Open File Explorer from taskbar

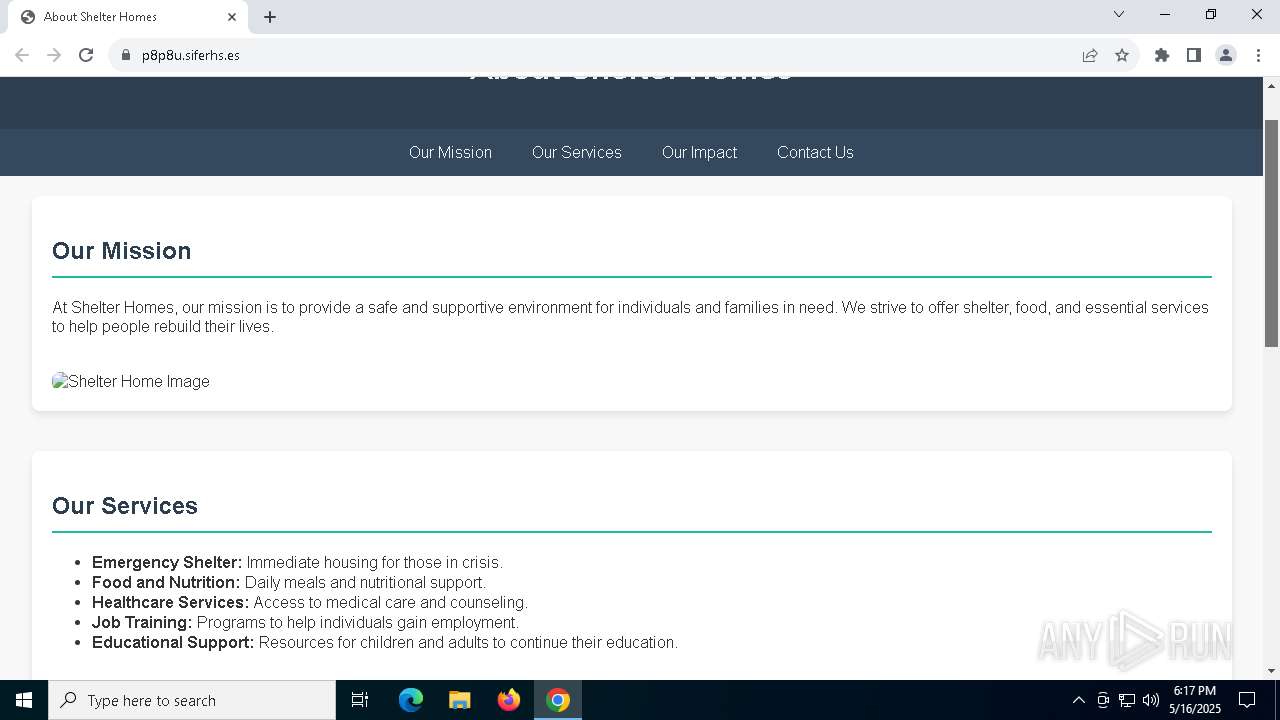[460, 700]
